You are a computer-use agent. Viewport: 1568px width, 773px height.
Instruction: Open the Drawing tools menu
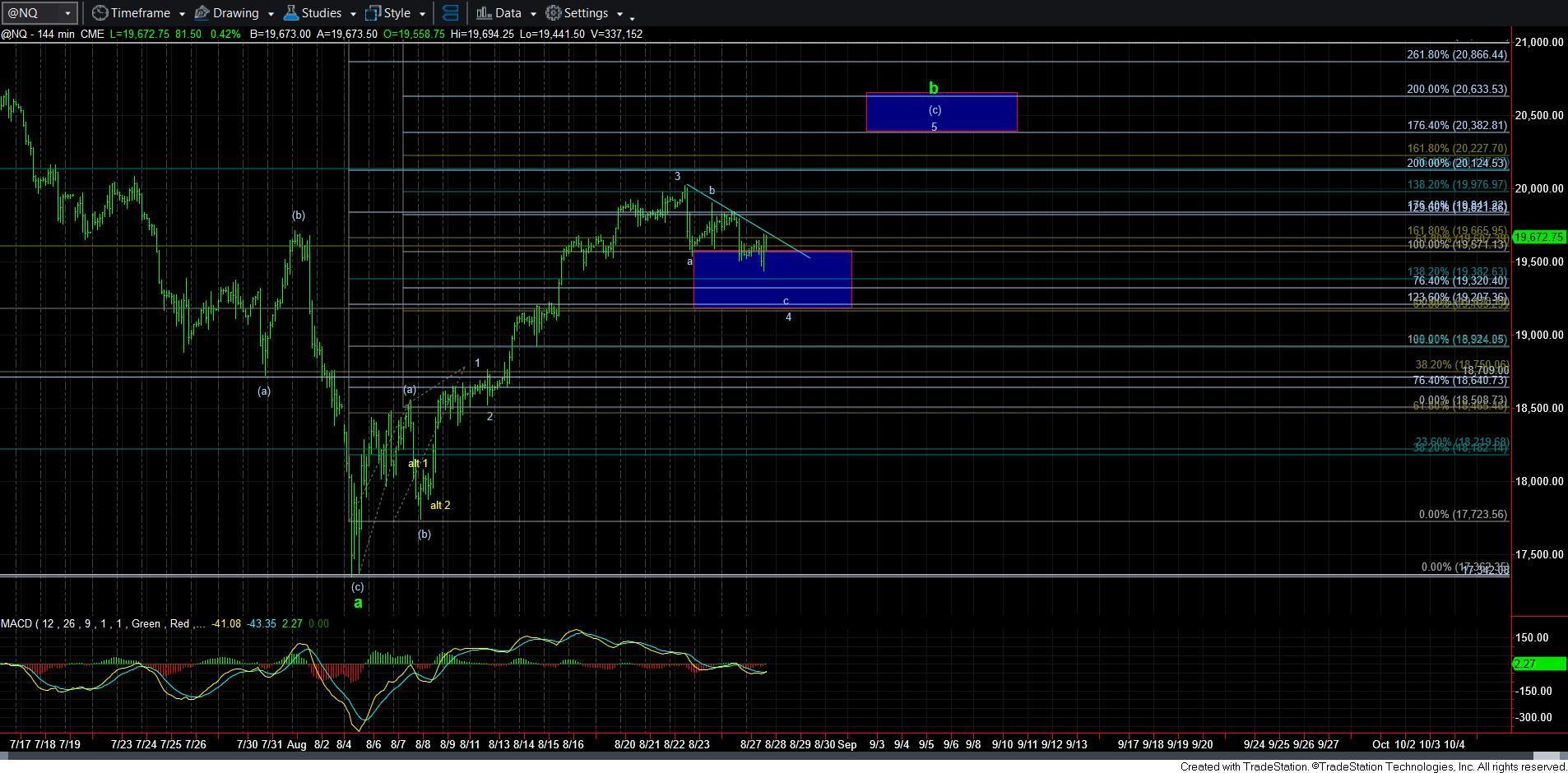[227, 13]
